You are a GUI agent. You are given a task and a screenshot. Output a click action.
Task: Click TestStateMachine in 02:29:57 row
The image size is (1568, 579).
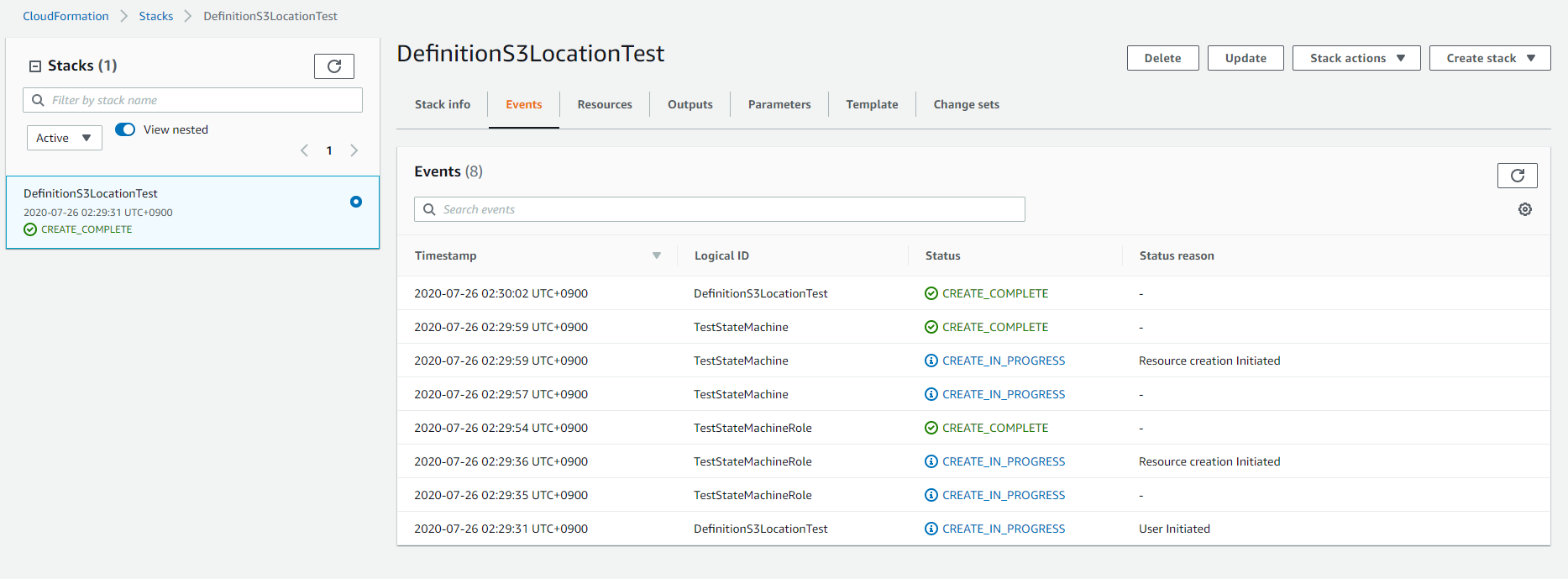pos(741,394)
